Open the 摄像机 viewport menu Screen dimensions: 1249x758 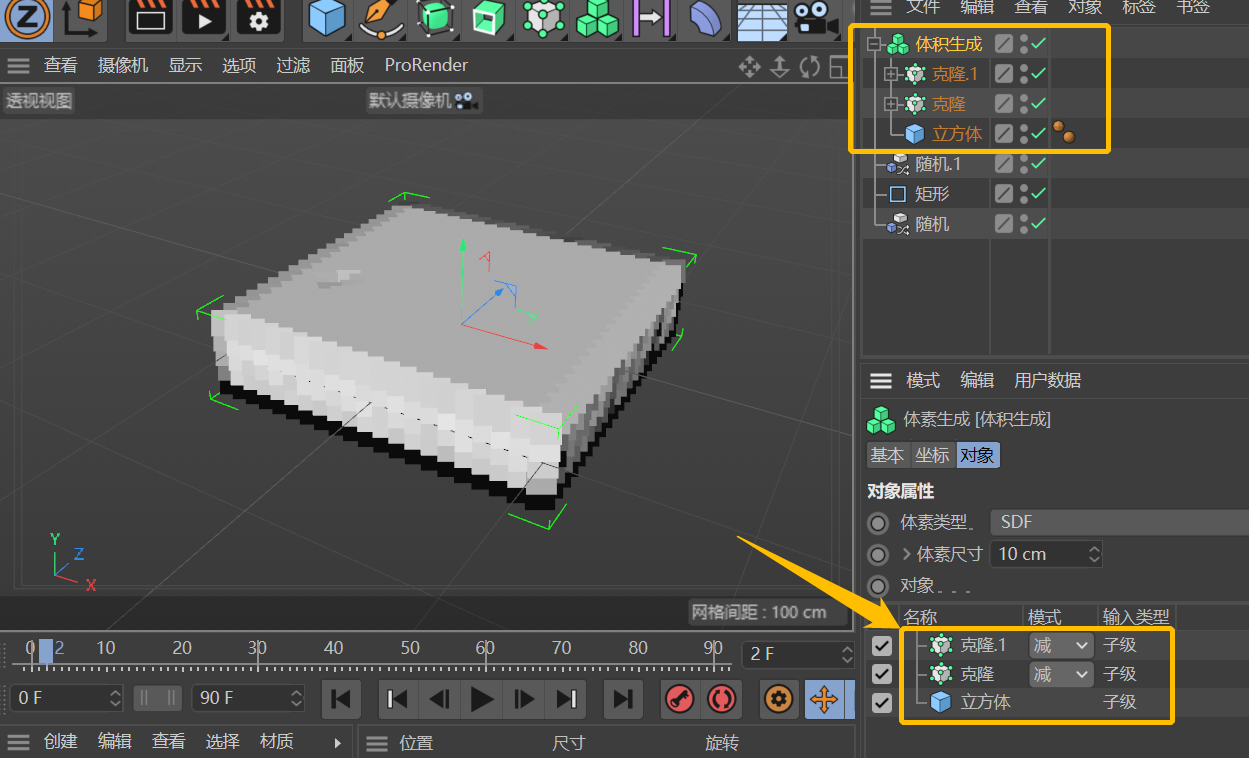point(123,66)
